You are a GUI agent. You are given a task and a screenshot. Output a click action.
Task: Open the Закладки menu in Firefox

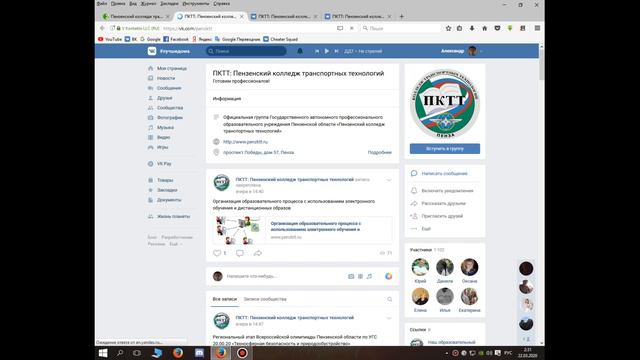pyautogui.click(x=169, y=4)
